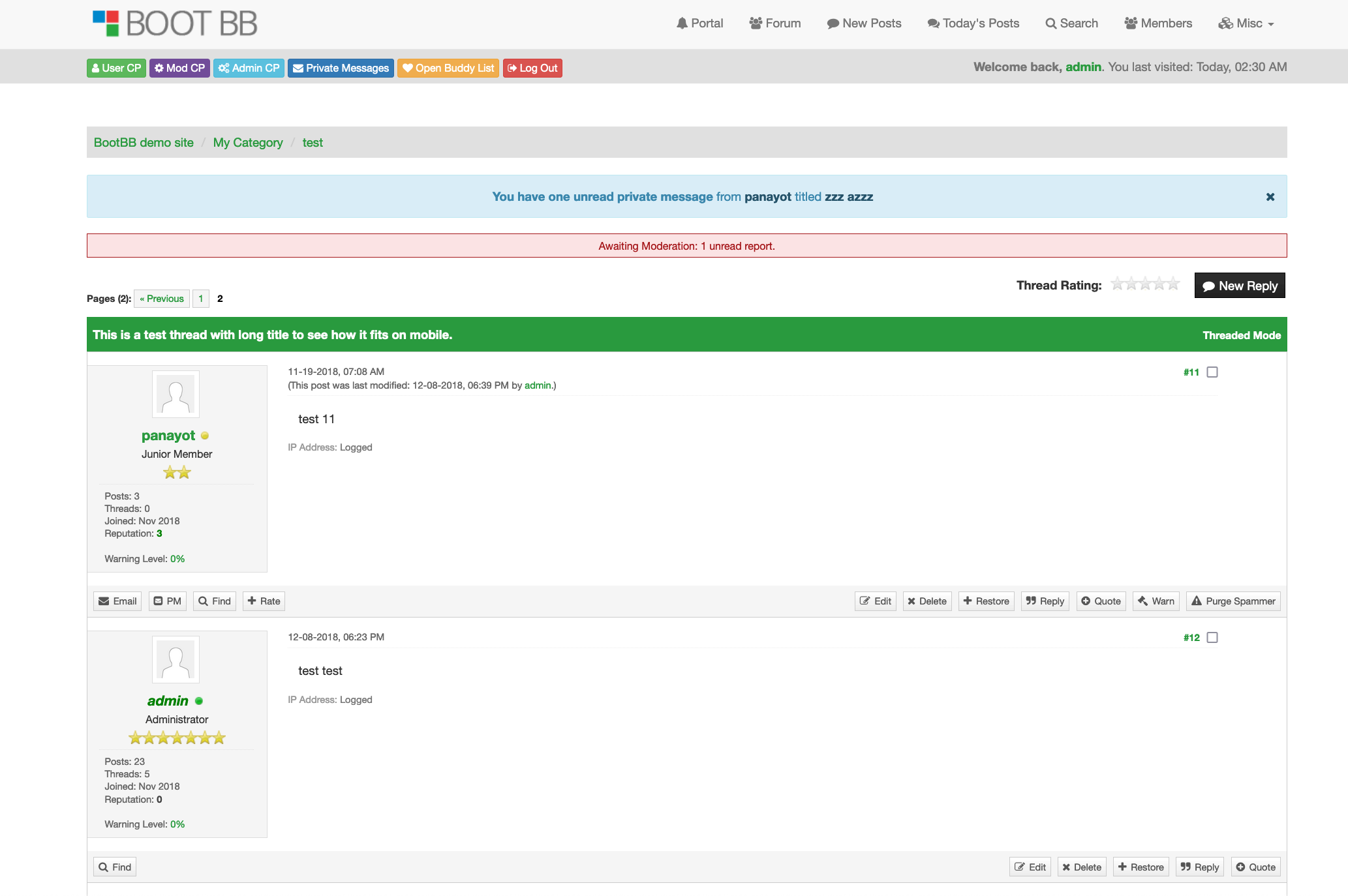The image size is (1348, 896).
Task: Click the BOOT BB logo icon
Action: pyautogui.click(x=106, y=23)
